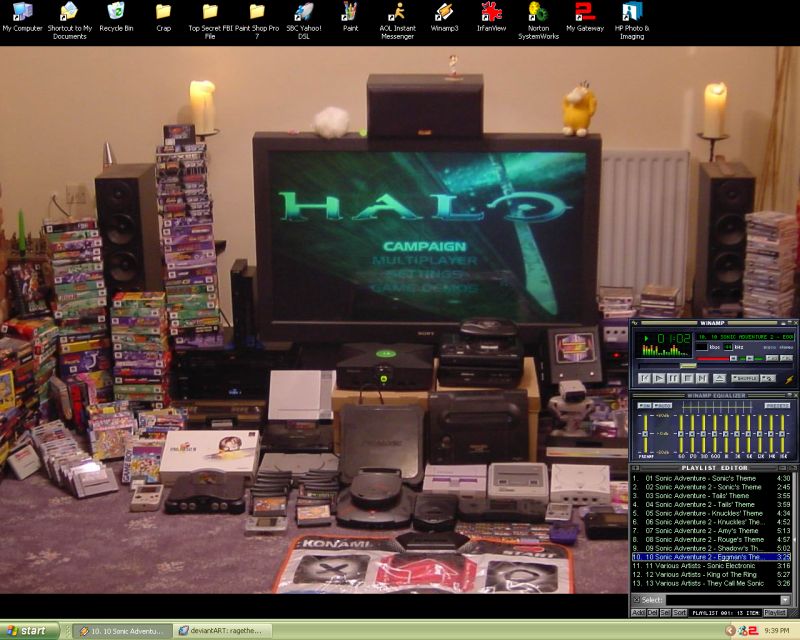
Task: Open Shortcut to My Documents icon
Action: click(x=69, y=21)
